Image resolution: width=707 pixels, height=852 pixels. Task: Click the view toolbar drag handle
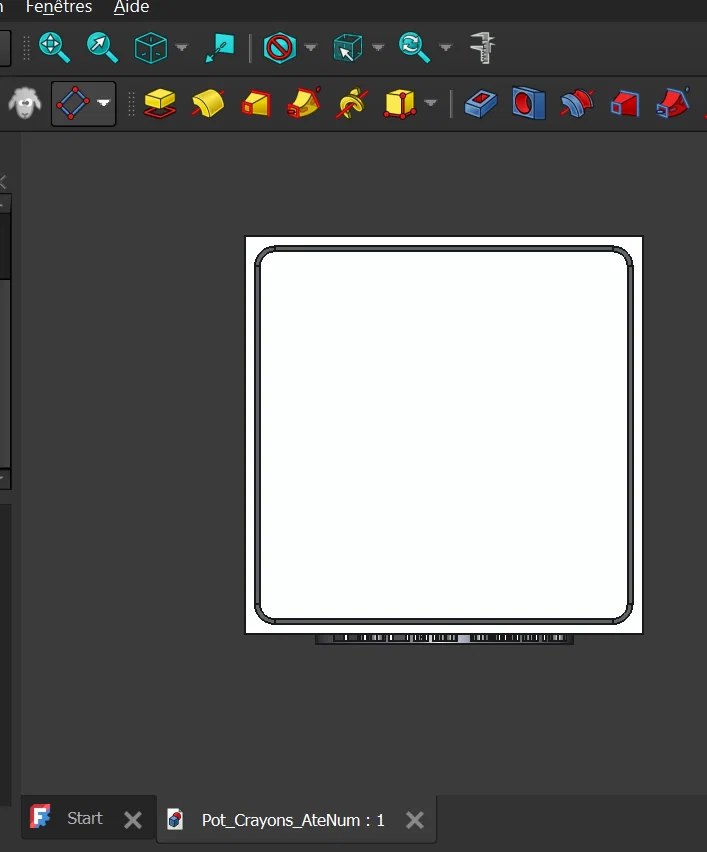pyautogui.click(x=26, y=48)
